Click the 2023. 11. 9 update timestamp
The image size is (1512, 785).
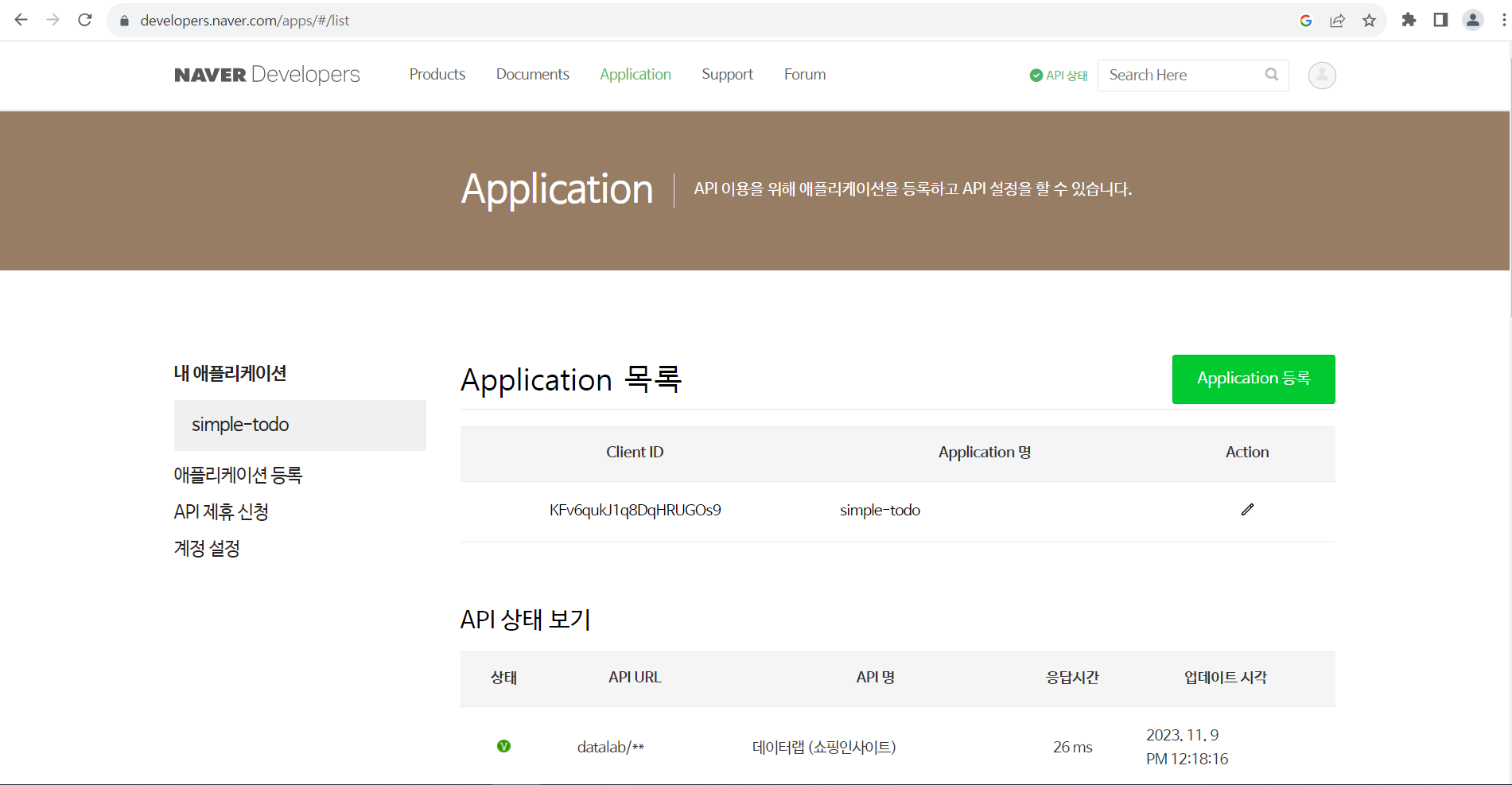tap(1187, 747)
